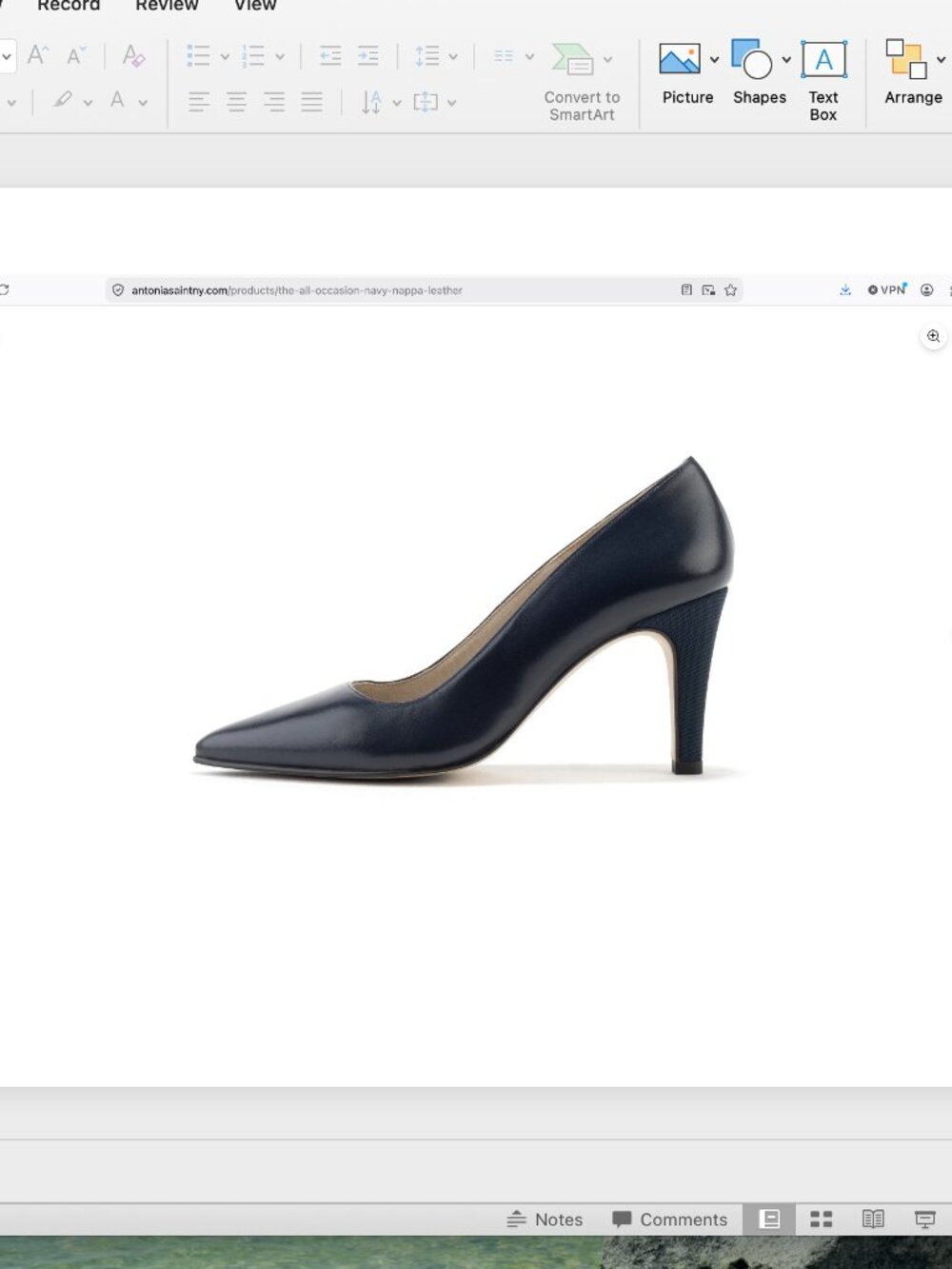Expand line spacing dropdown arrow

coord(453,57)
